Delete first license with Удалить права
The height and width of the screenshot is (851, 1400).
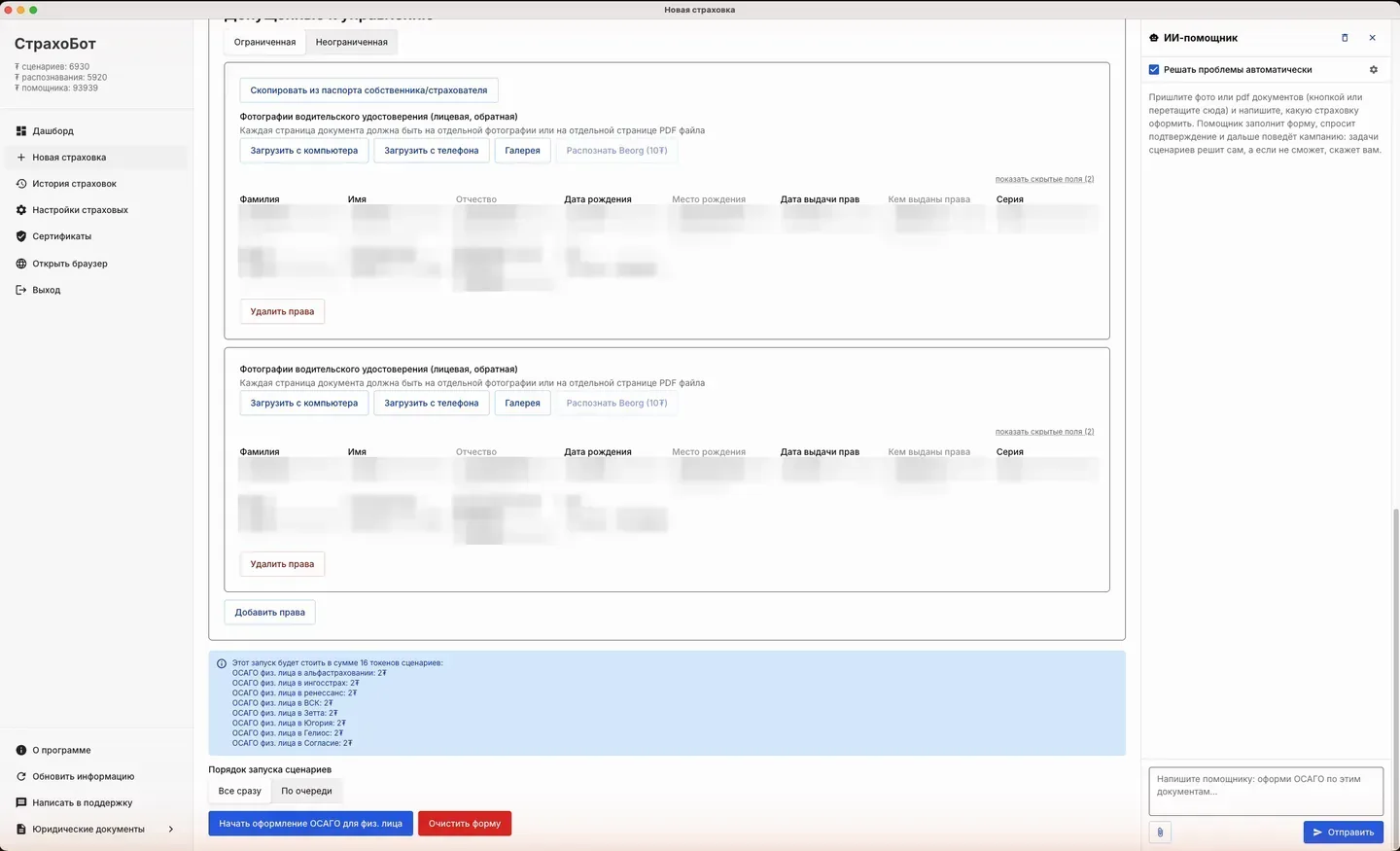(282, 311)
